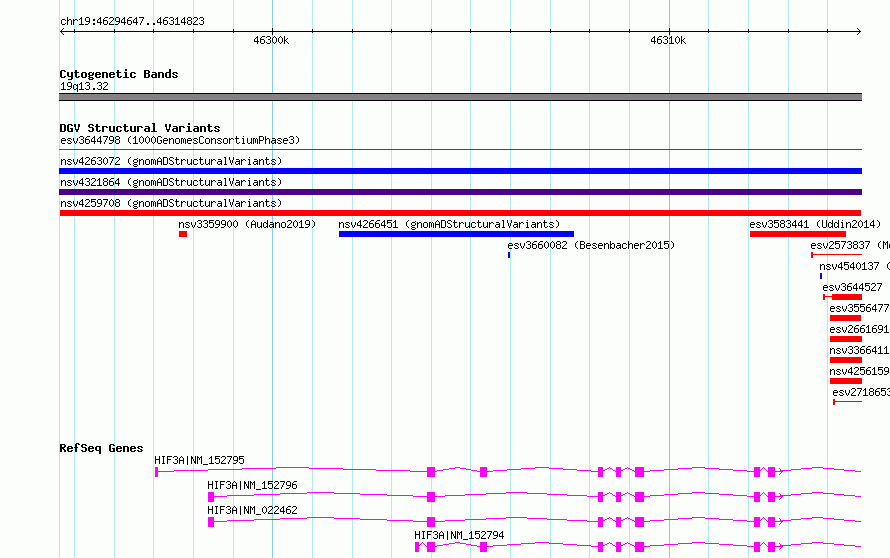Open variant nsv3366411 label

click(x=859, y=350)
